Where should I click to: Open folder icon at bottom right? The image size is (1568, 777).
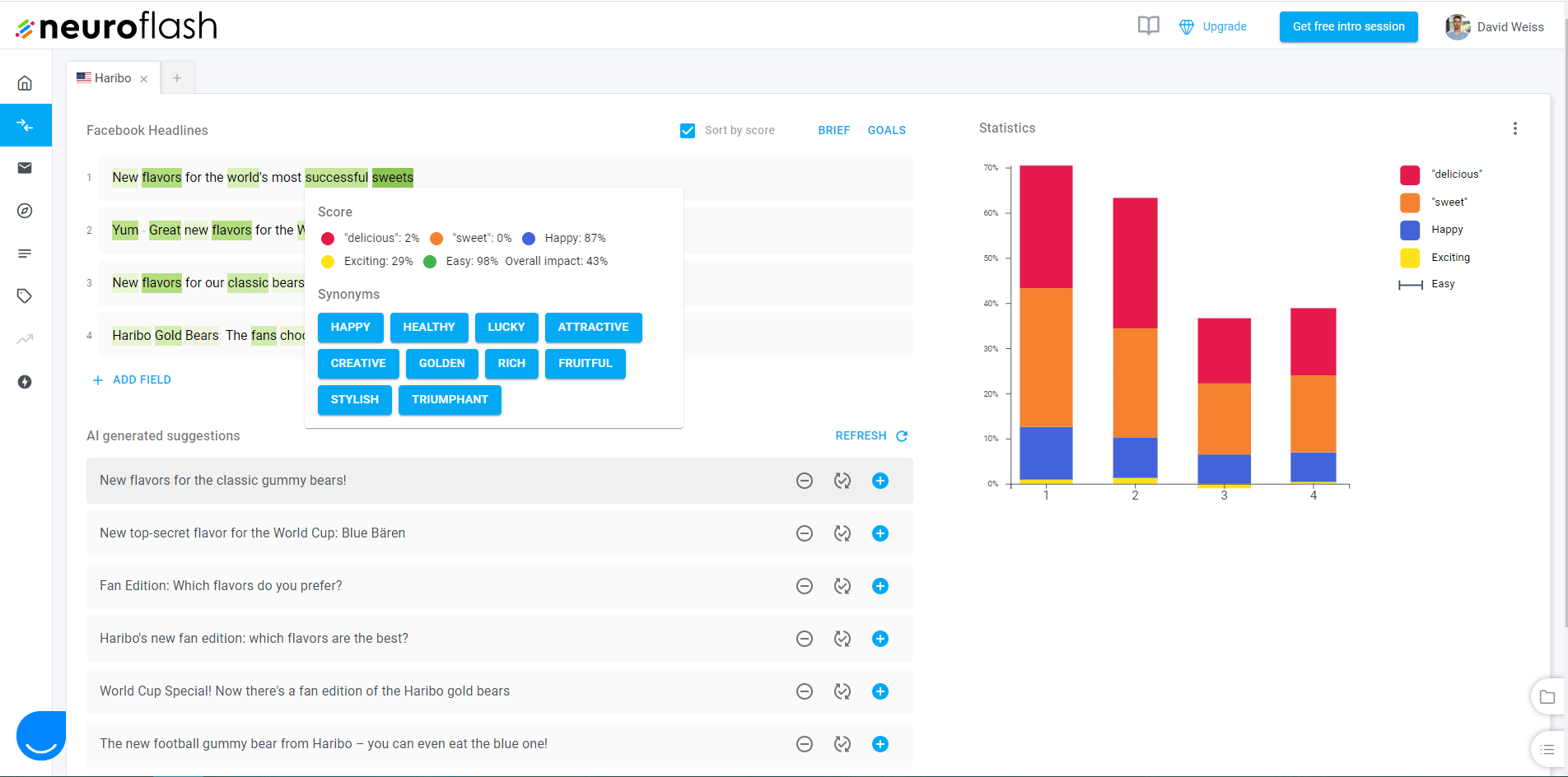1547,697
